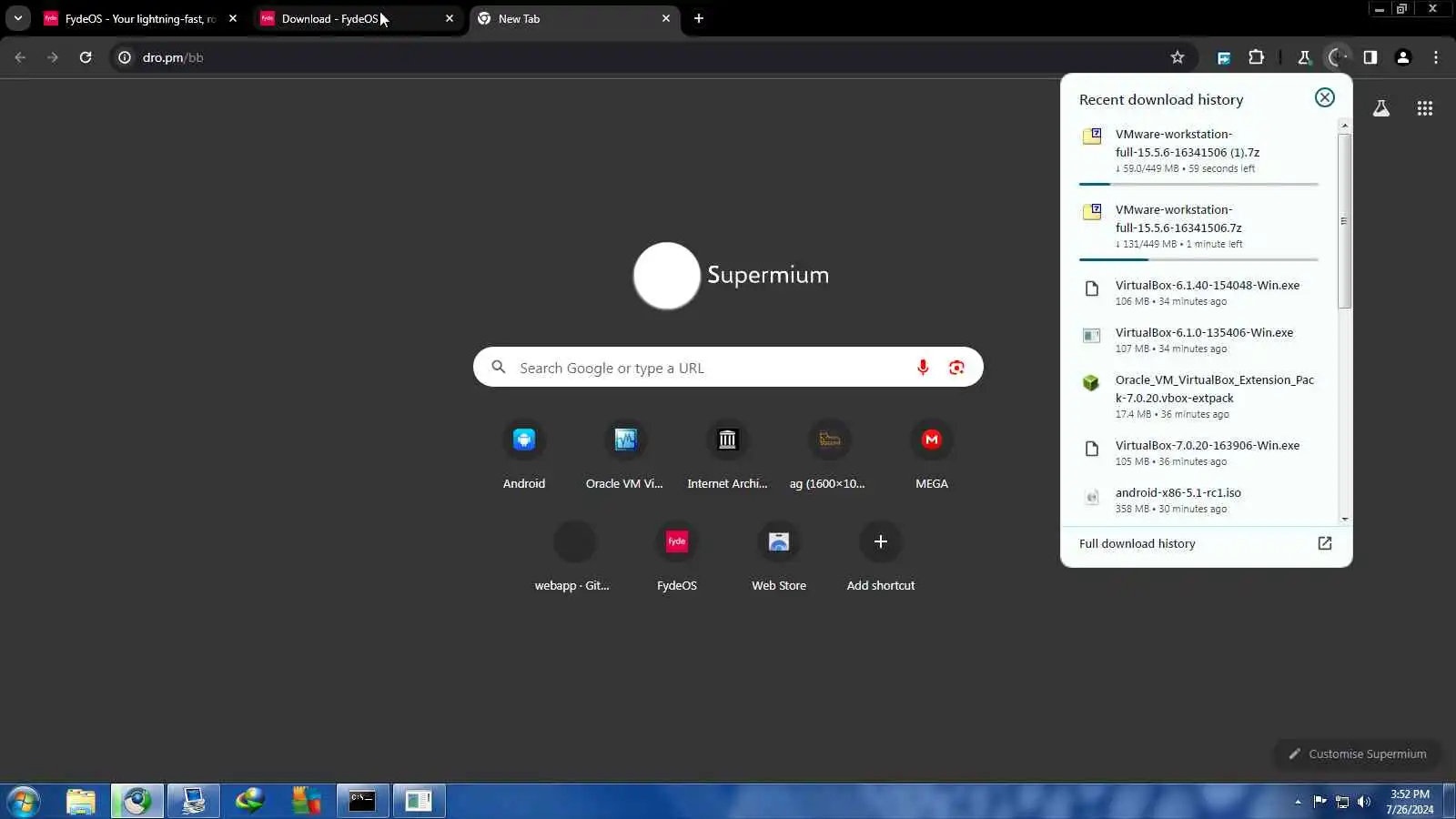
Task: Click the download list scrollbar thumb
Action: (x=1343, y=221)
